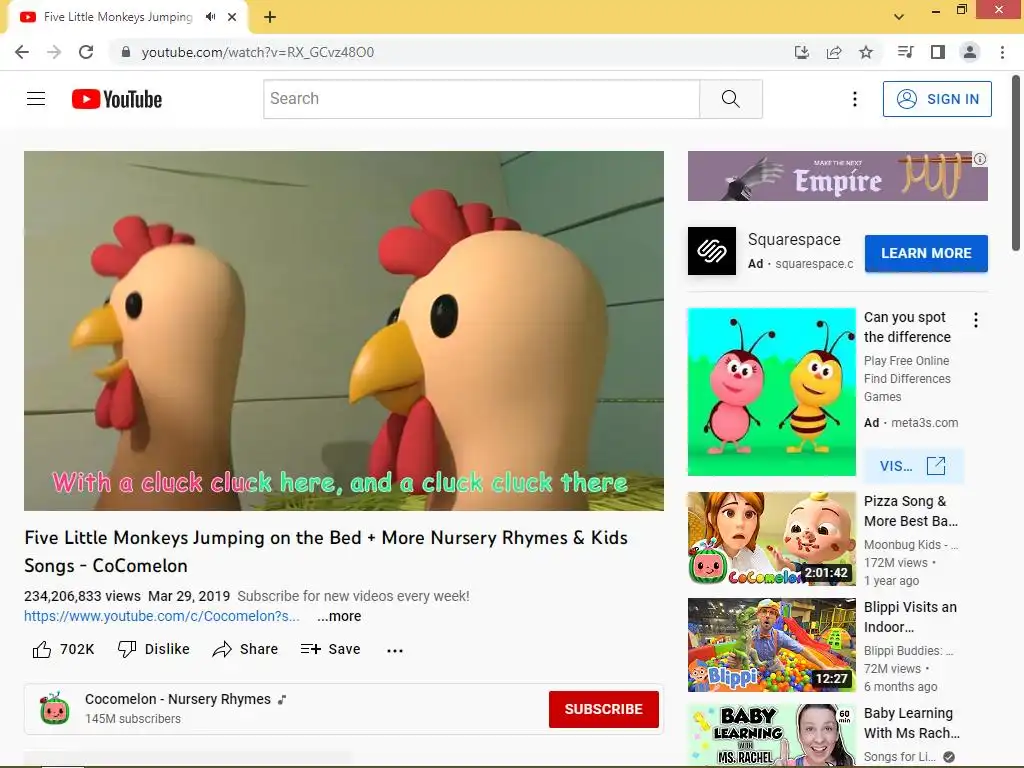Viewport: 1024px width, 768px height.
Task: Focus the YouTube Search field
Action: 481,99
